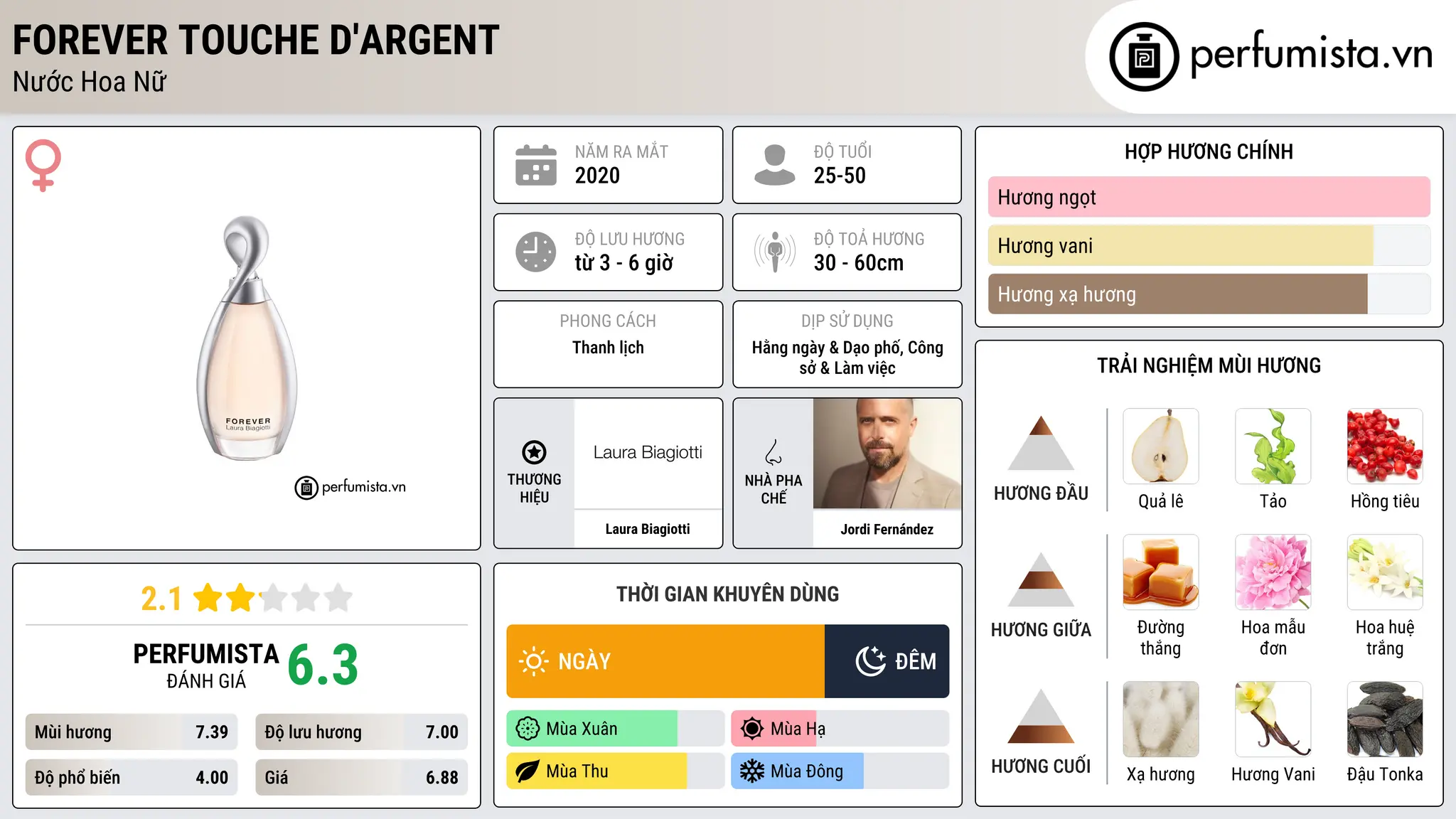Open the Laura Biagiotti brand name link
This screenshot has width=1456, height=819.
click(x=648, y=529)
